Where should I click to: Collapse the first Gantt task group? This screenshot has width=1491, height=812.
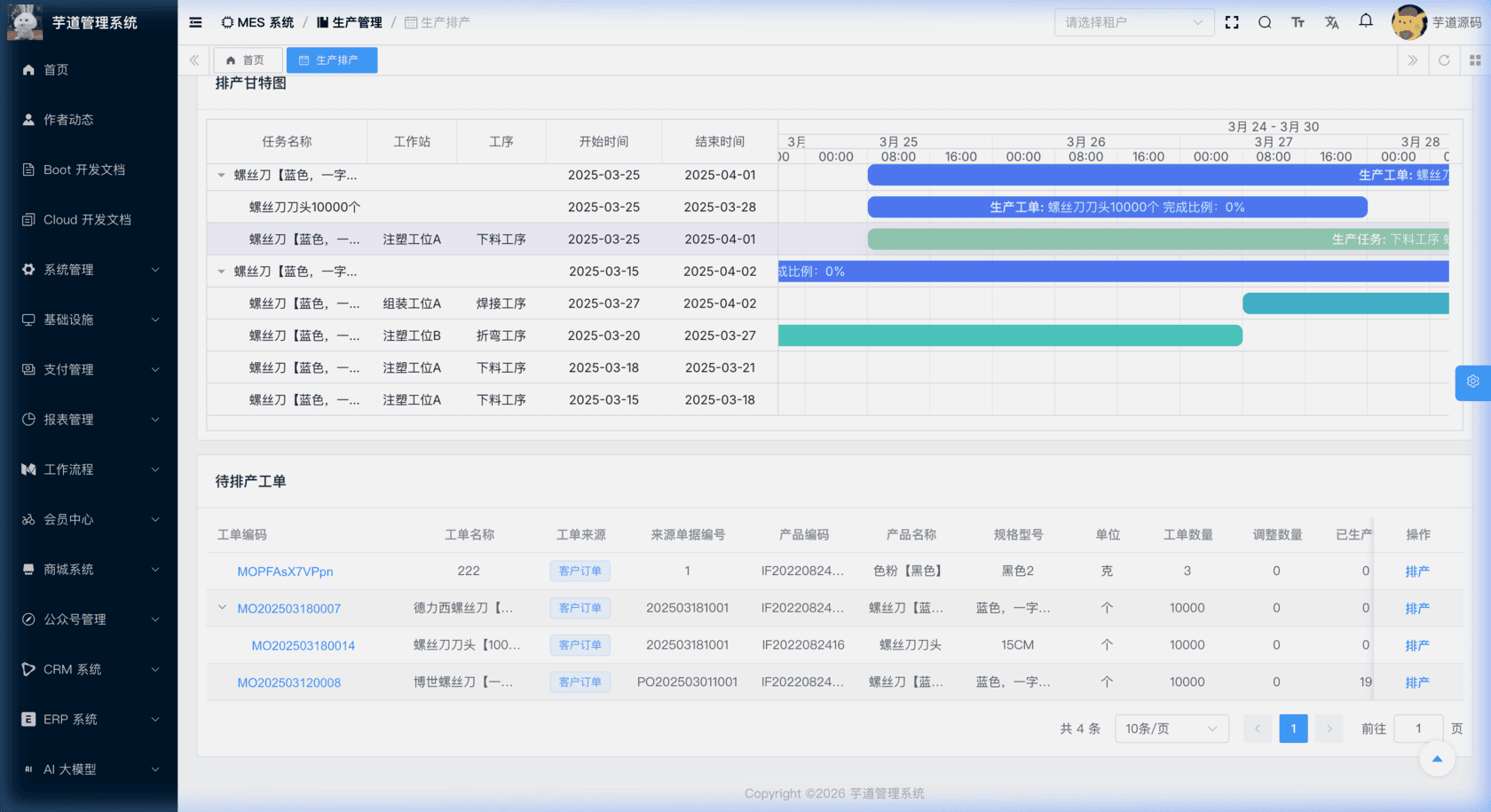[x=221, y=176]
